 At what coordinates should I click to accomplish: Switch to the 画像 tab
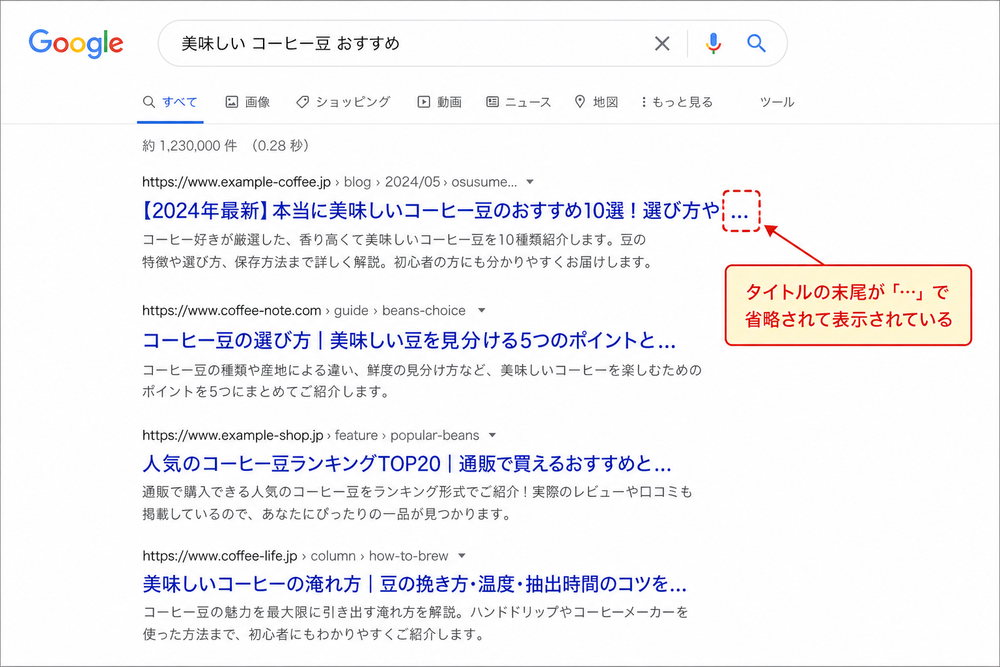click(x=247, y=102)
